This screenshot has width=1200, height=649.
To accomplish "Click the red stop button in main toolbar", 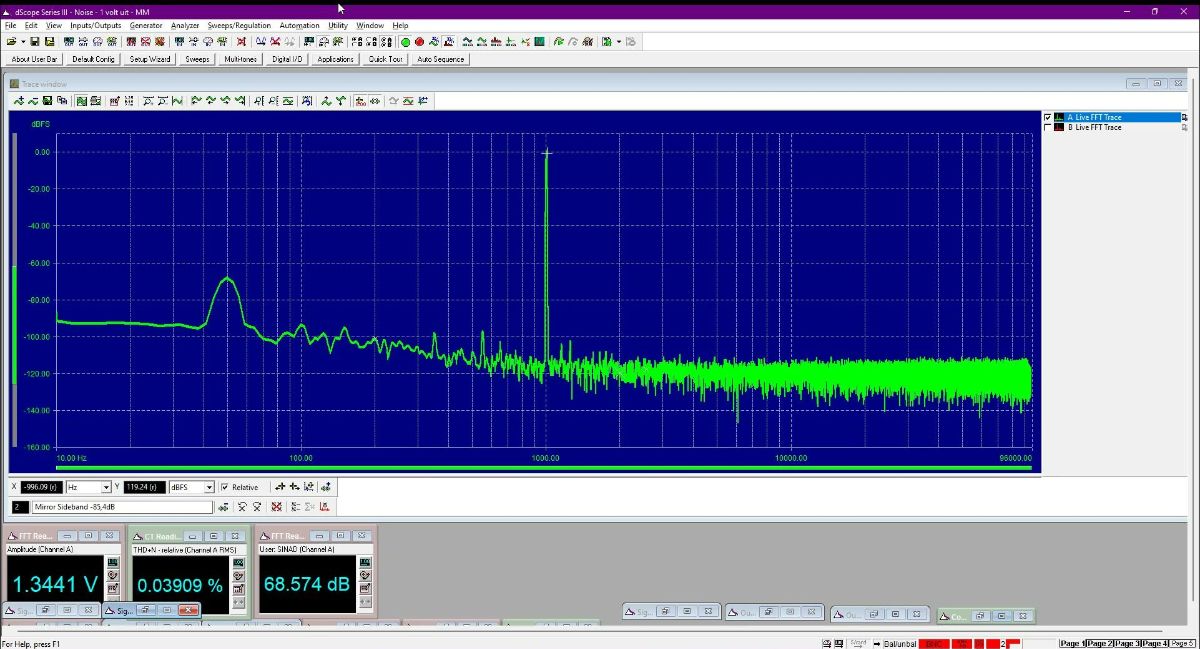I will click(420, 42).
